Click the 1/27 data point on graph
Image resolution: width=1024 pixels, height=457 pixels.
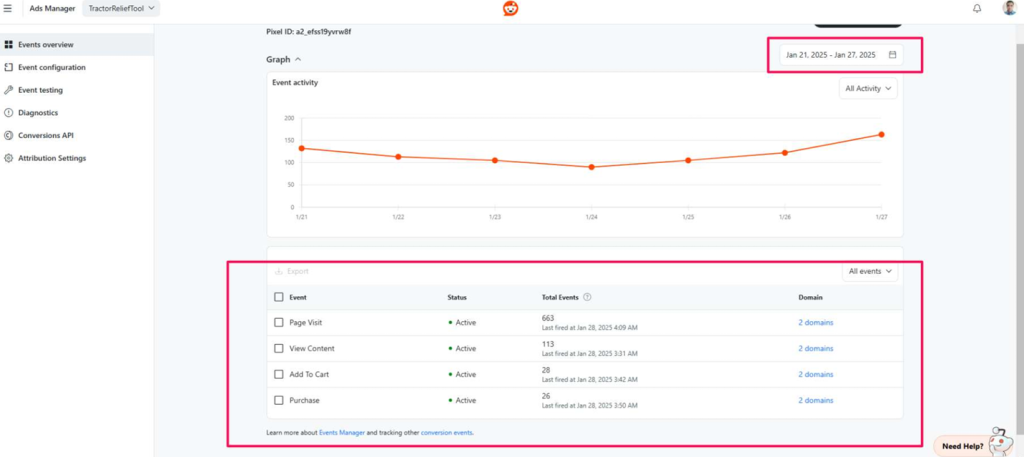pos(881,134)
